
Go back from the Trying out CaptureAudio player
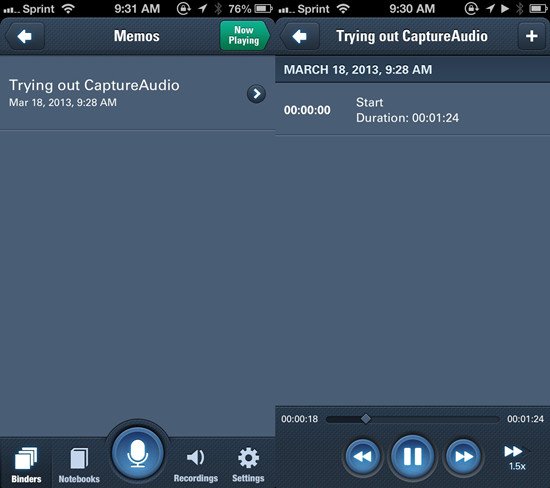[300, 36]
